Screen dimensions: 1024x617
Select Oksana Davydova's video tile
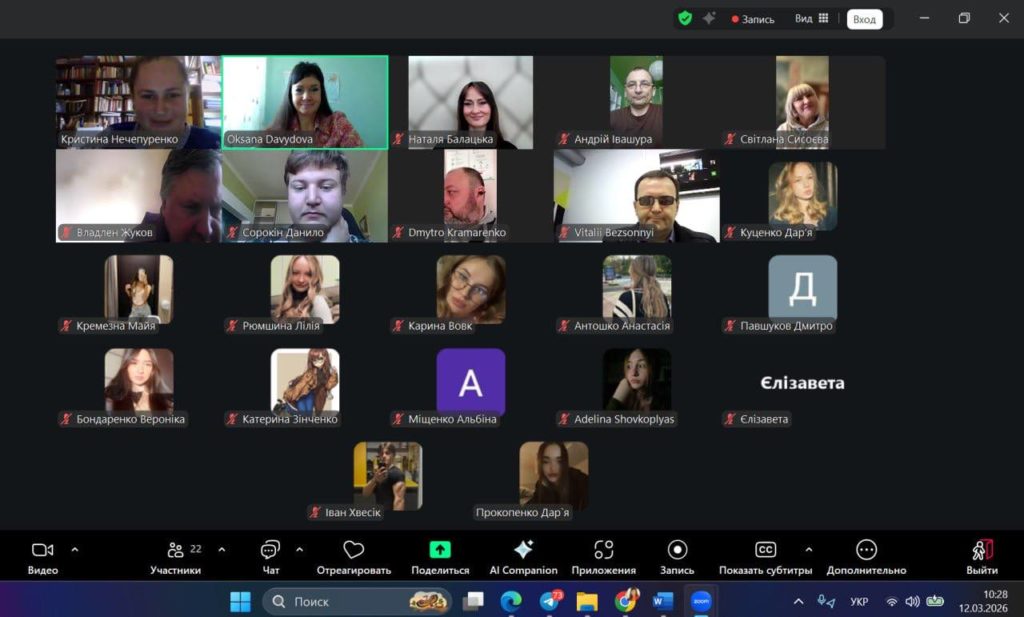[x=305, y=102]
